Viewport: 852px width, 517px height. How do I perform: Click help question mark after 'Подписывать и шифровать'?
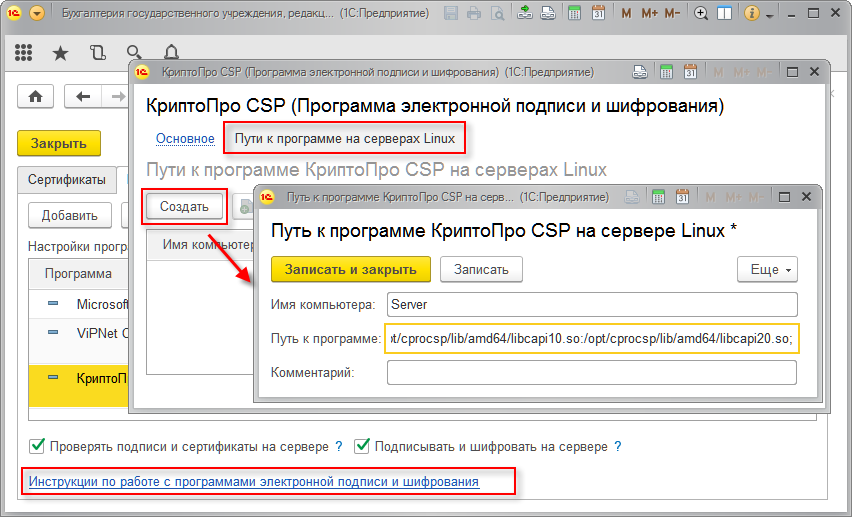tap(618, 446)
